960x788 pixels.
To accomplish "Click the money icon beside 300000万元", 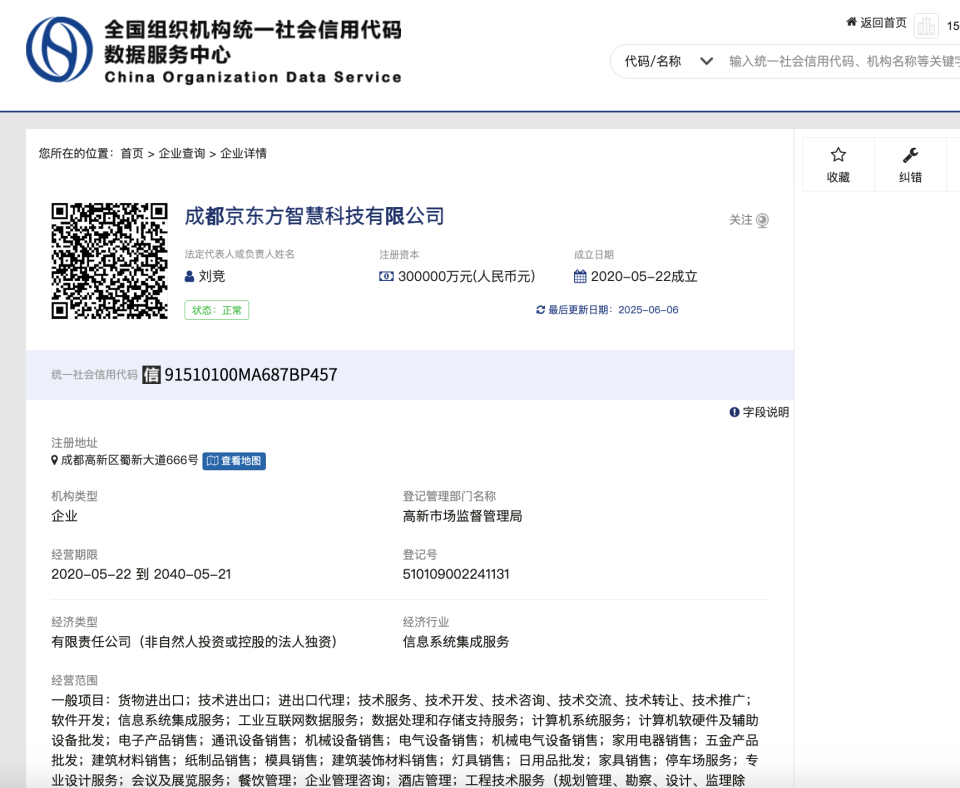I will [386, 276].
